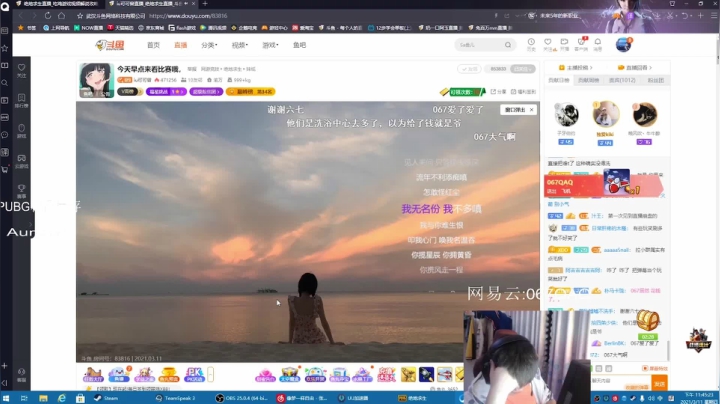Close the floating window with its X
720x404 pixels.
pos(531,110)
